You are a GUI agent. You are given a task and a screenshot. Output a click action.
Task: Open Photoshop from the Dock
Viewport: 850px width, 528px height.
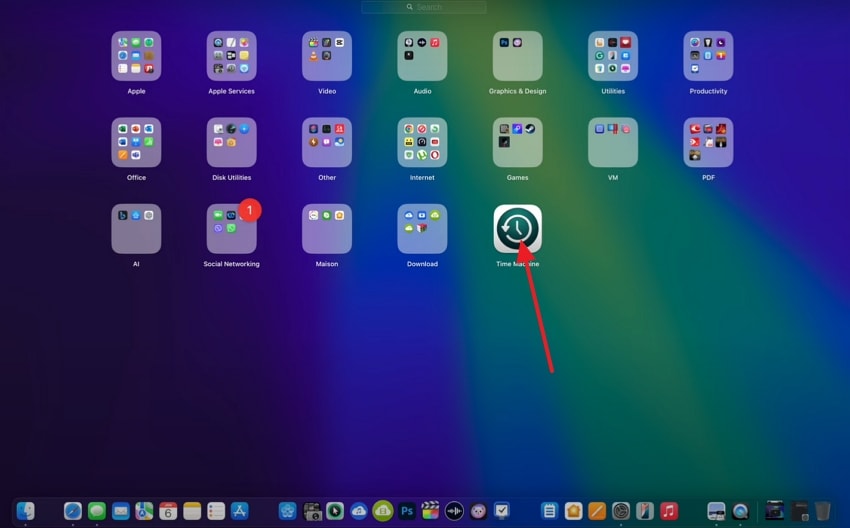click(407, 511)
